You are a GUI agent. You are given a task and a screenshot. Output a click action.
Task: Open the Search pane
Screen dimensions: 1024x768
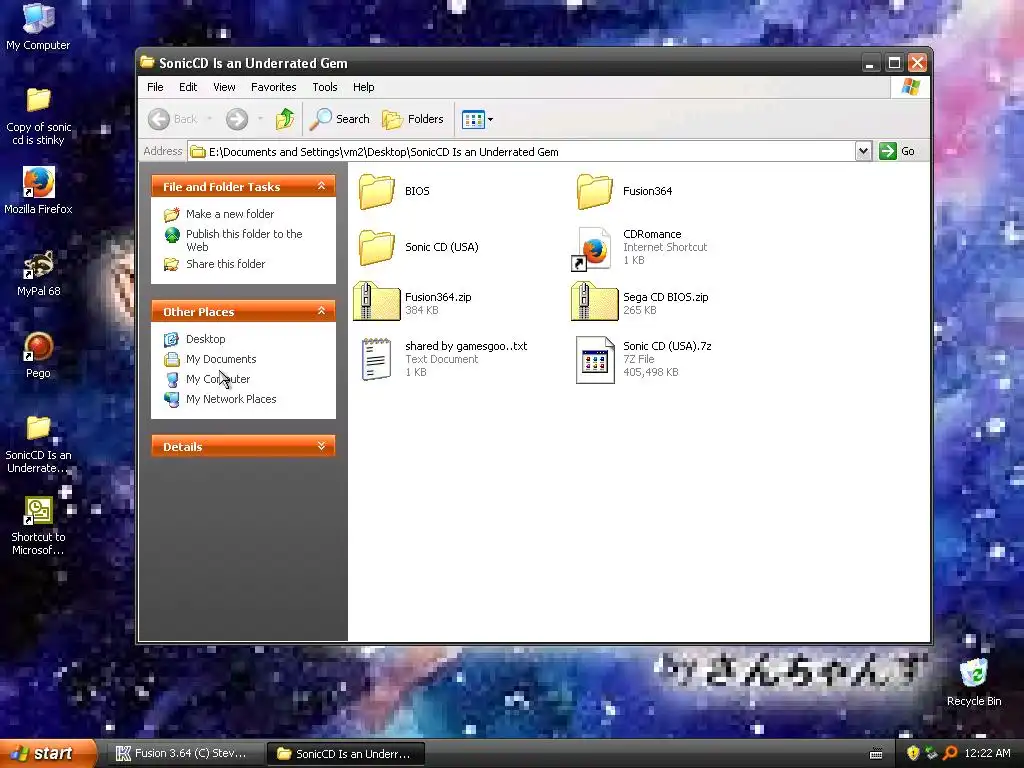tap(340, 119)
